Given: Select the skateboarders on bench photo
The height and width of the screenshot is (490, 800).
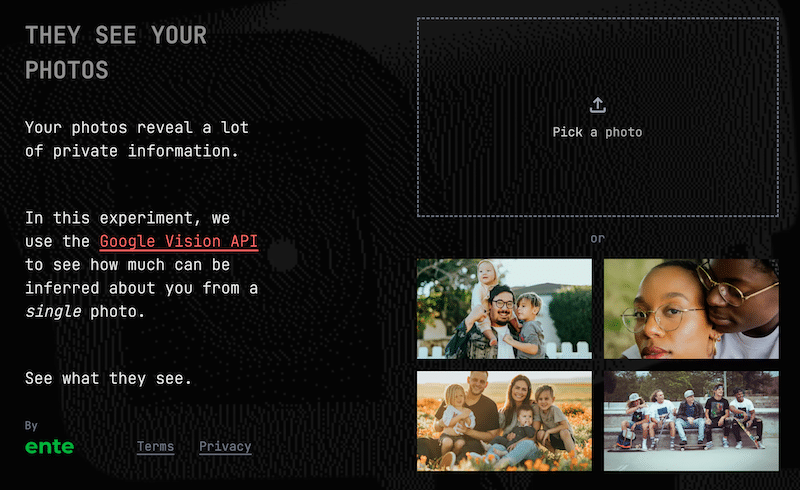Looking at the screenshot, I should click(691, 421).
